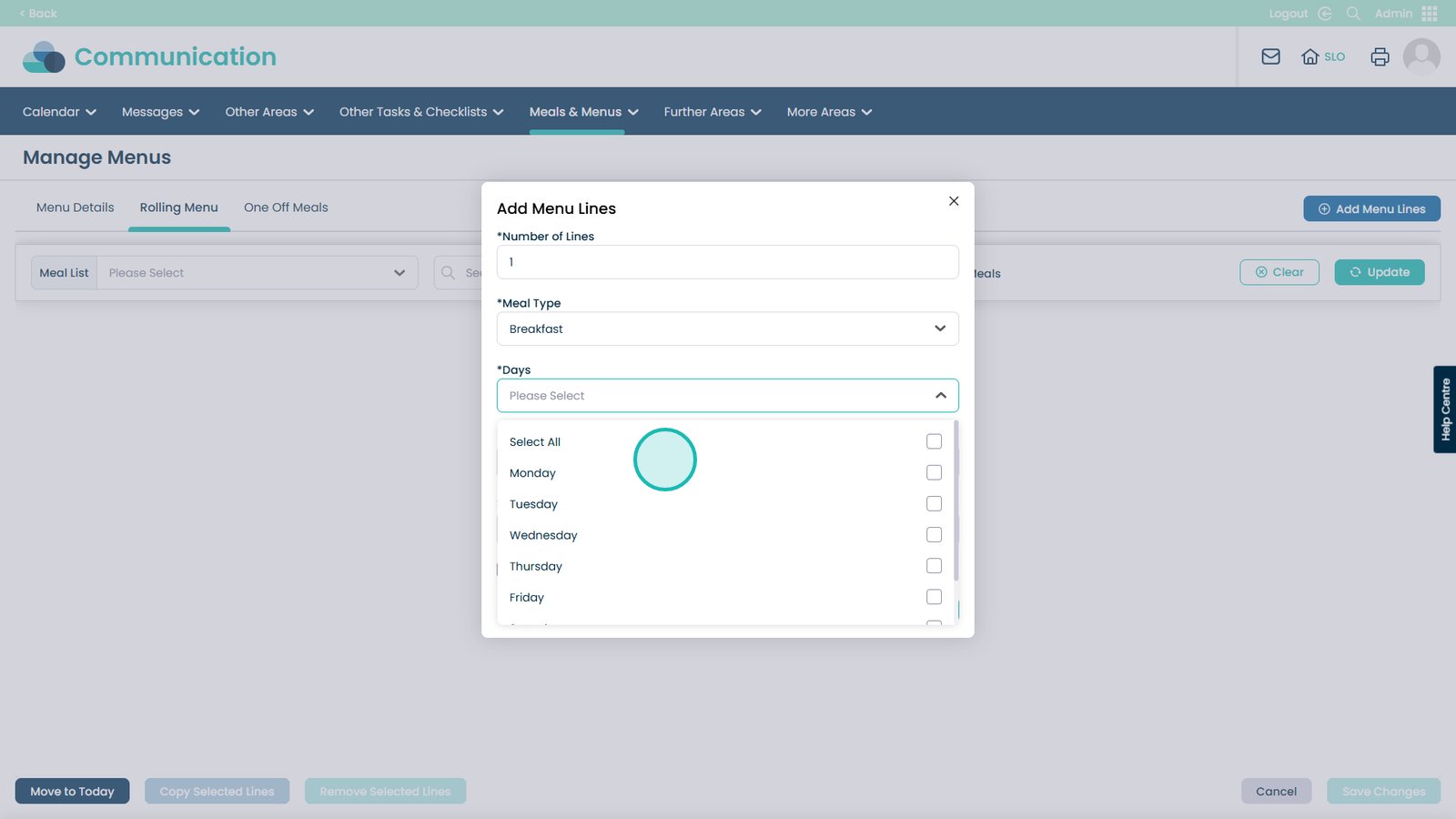Click the search magnifier in top bar

click(x=1353, y=14)
